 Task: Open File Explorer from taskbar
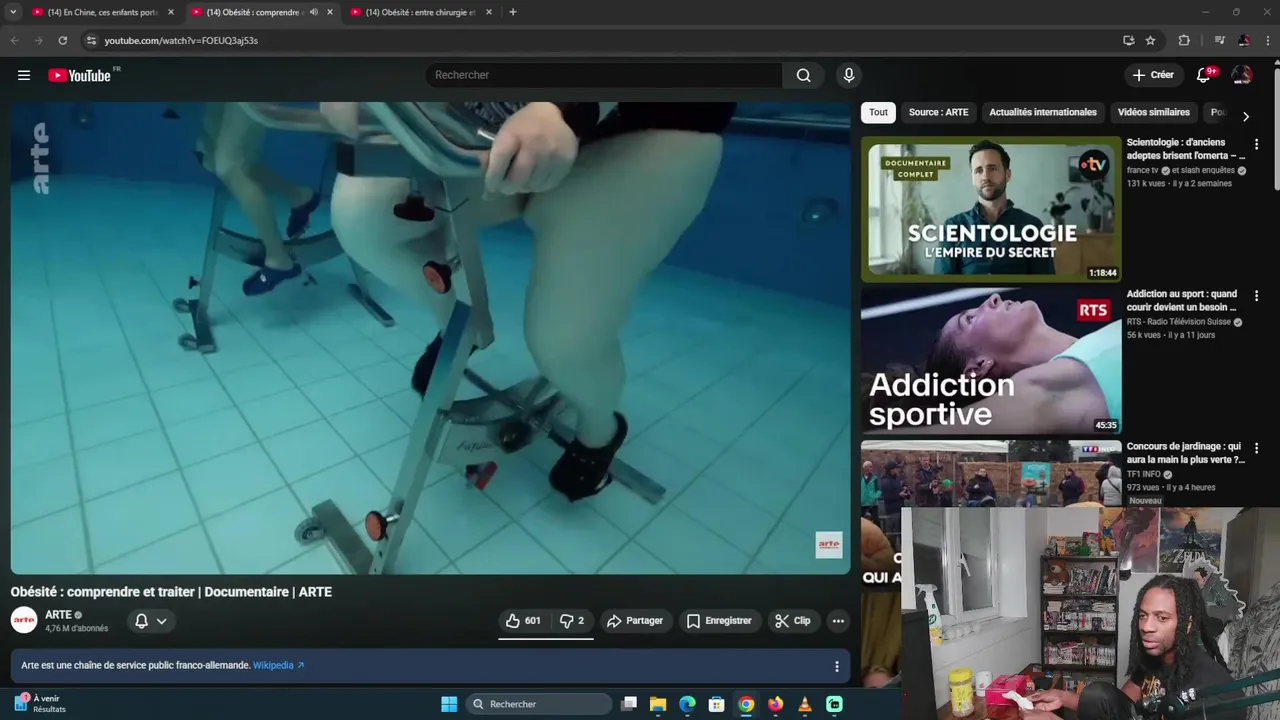tap(658, 704)
